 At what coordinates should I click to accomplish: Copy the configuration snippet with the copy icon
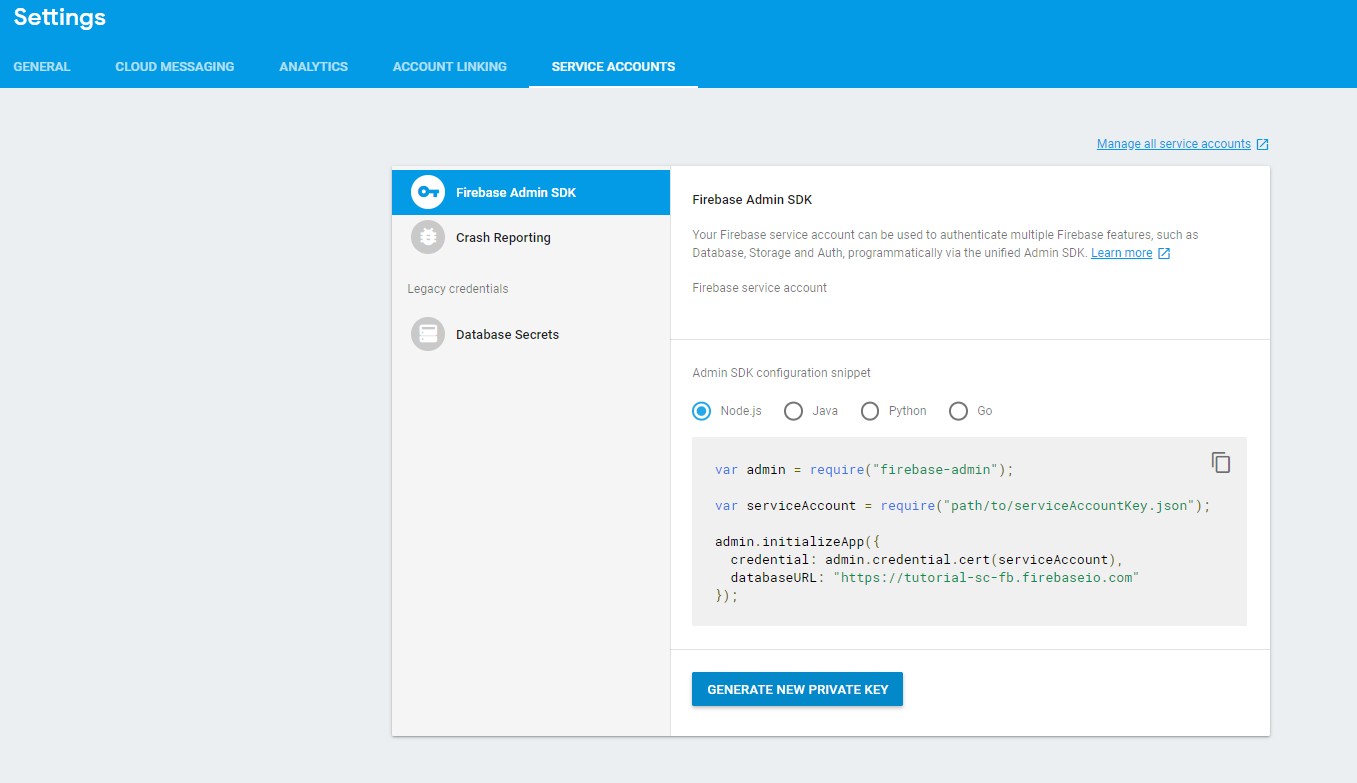[1221, 462]
